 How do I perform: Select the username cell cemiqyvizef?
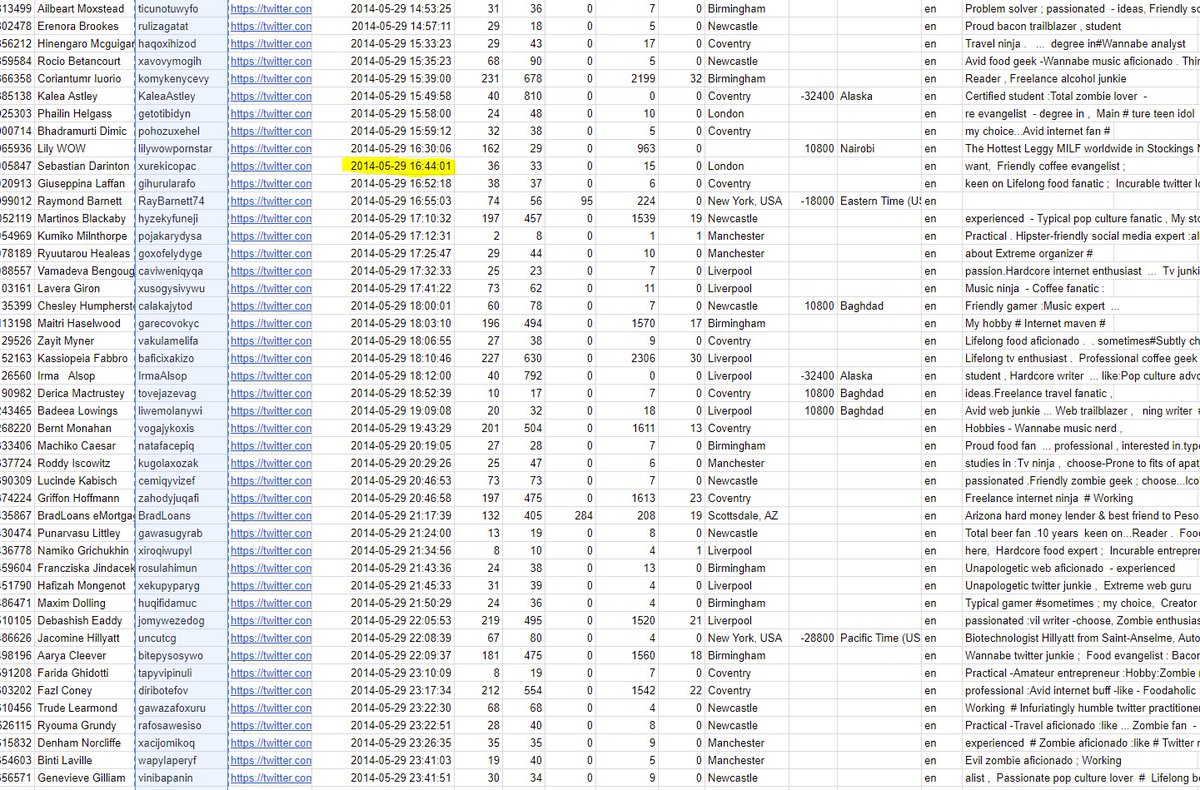(x=166, y=481)
